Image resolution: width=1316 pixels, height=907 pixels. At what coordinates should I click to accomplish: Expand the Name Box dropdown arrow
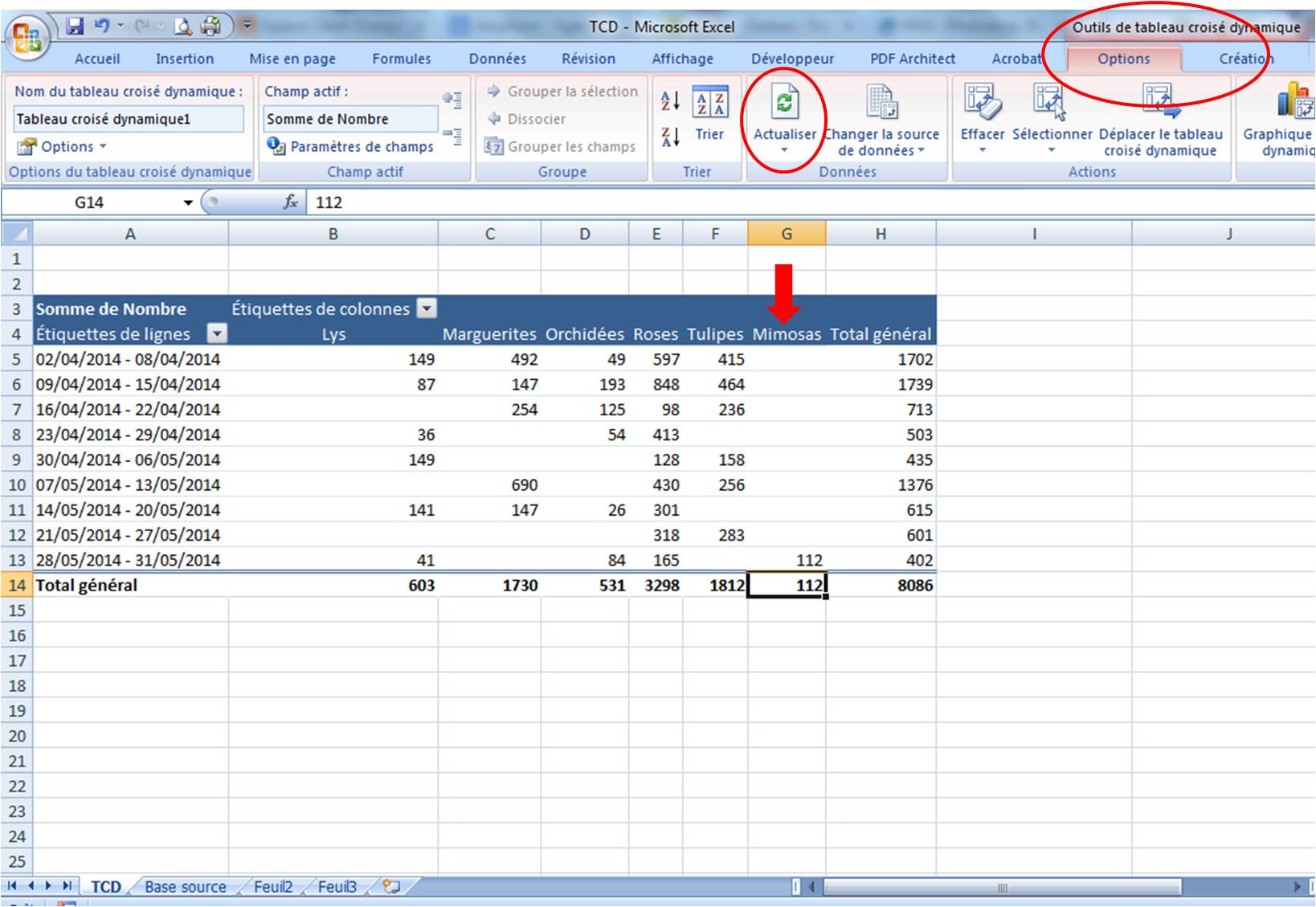click(x=188, y=202)
